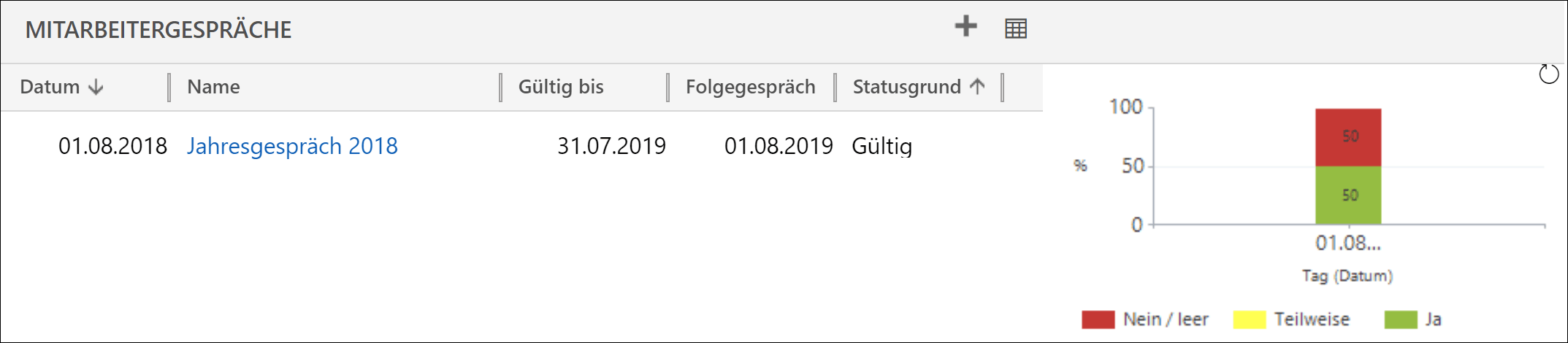Click the Name column header
Screen dimensions: 1568x343
pyautogui.click(x=213, y=87)
